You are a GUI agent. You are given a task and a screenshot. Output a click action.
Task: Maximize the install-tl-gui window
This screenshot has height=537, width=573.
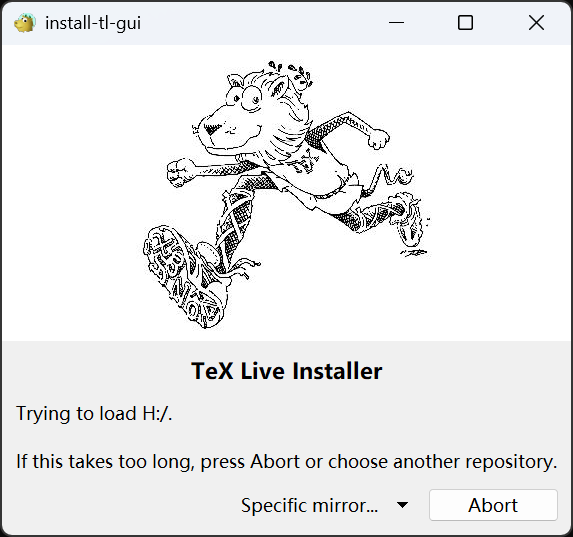click(465, 23)
